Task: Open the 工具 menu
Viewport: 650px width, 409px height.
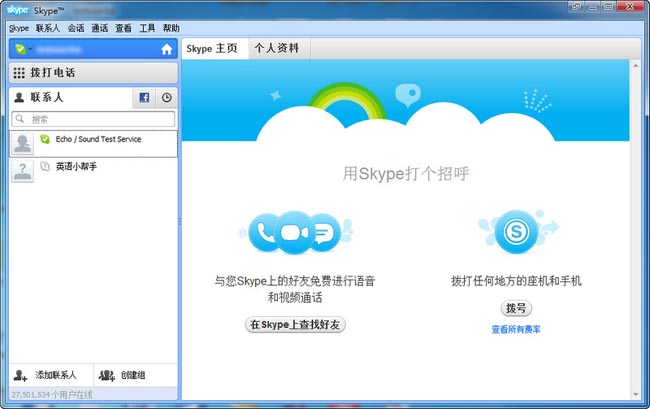Action: click(x=147, y=28)
